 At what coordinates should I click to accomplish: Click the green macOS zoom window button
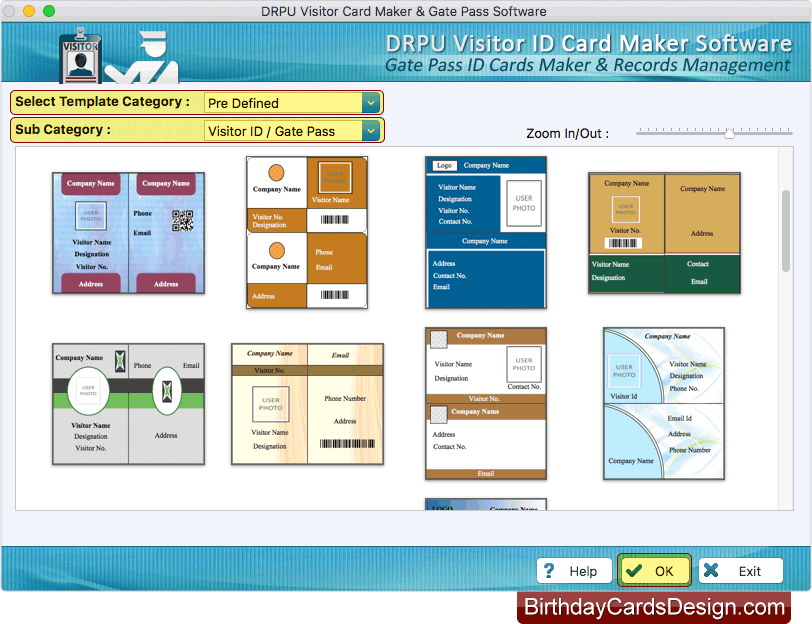coord(49,11)
